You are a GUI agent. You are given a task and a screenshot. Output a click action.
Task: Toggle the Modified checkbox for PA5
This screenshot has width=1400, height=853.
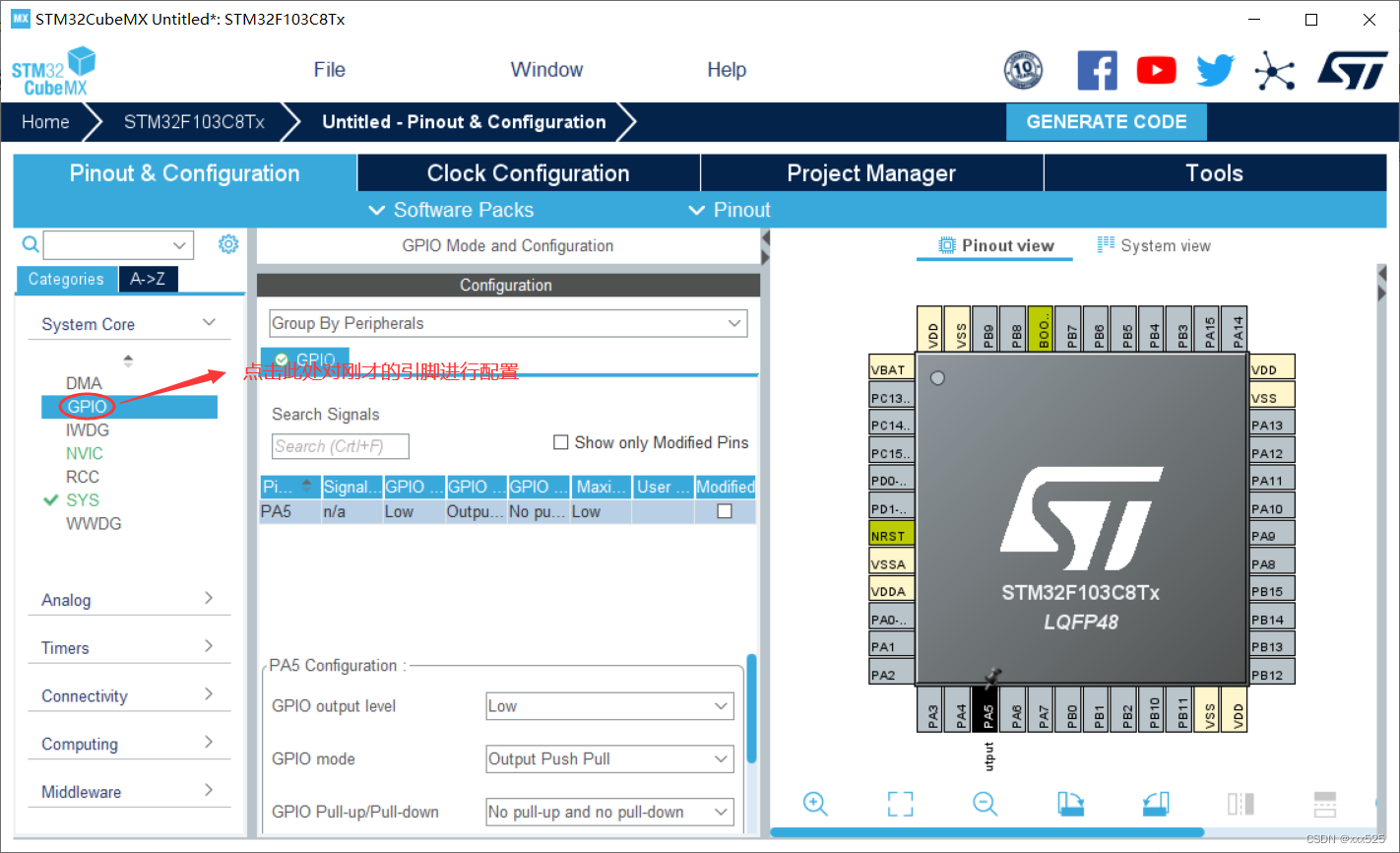725,511
